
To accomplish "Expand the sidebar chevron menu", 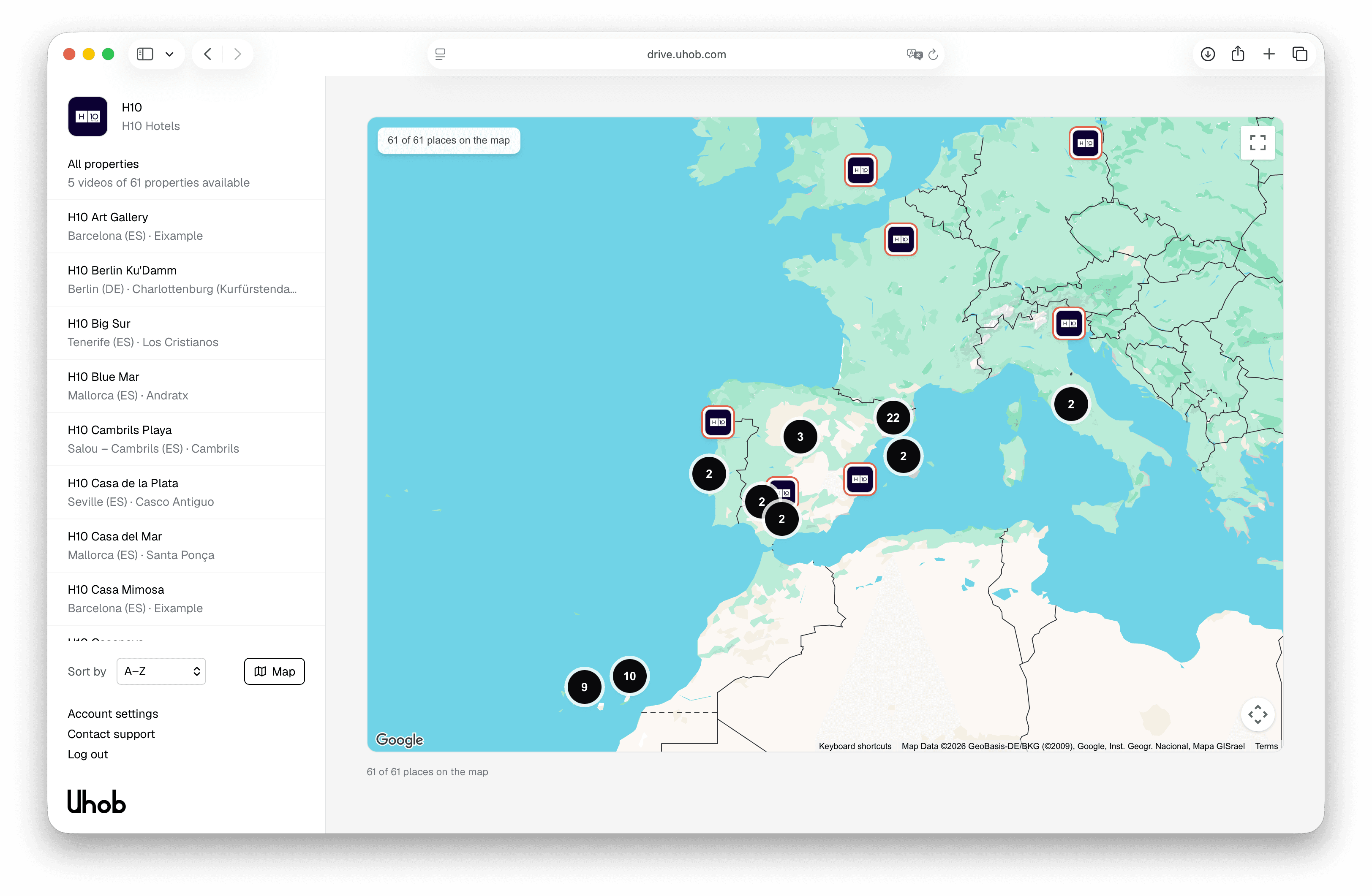I will pos(169,54).
